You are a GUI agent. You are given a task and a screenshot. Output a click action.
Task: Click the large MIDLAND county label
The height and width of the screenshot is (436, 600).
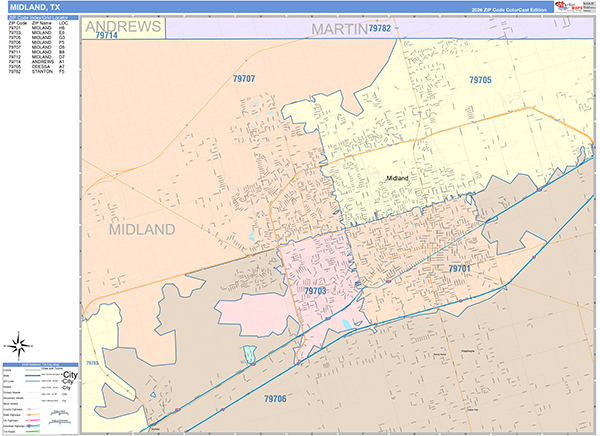tap(142, 229)
